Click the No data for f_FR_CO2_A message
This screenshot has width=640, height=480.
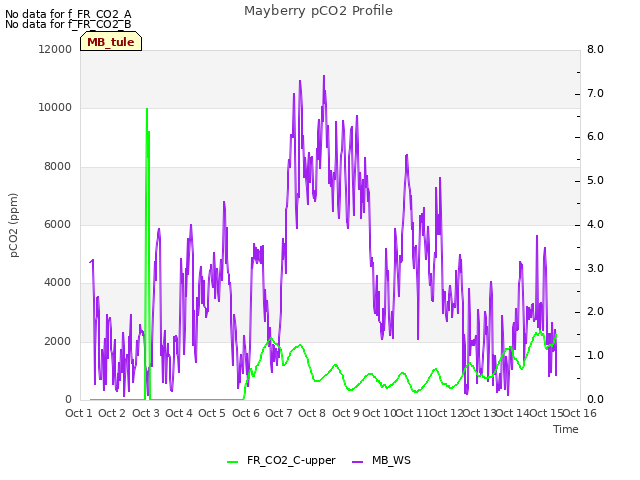[68, 14]
